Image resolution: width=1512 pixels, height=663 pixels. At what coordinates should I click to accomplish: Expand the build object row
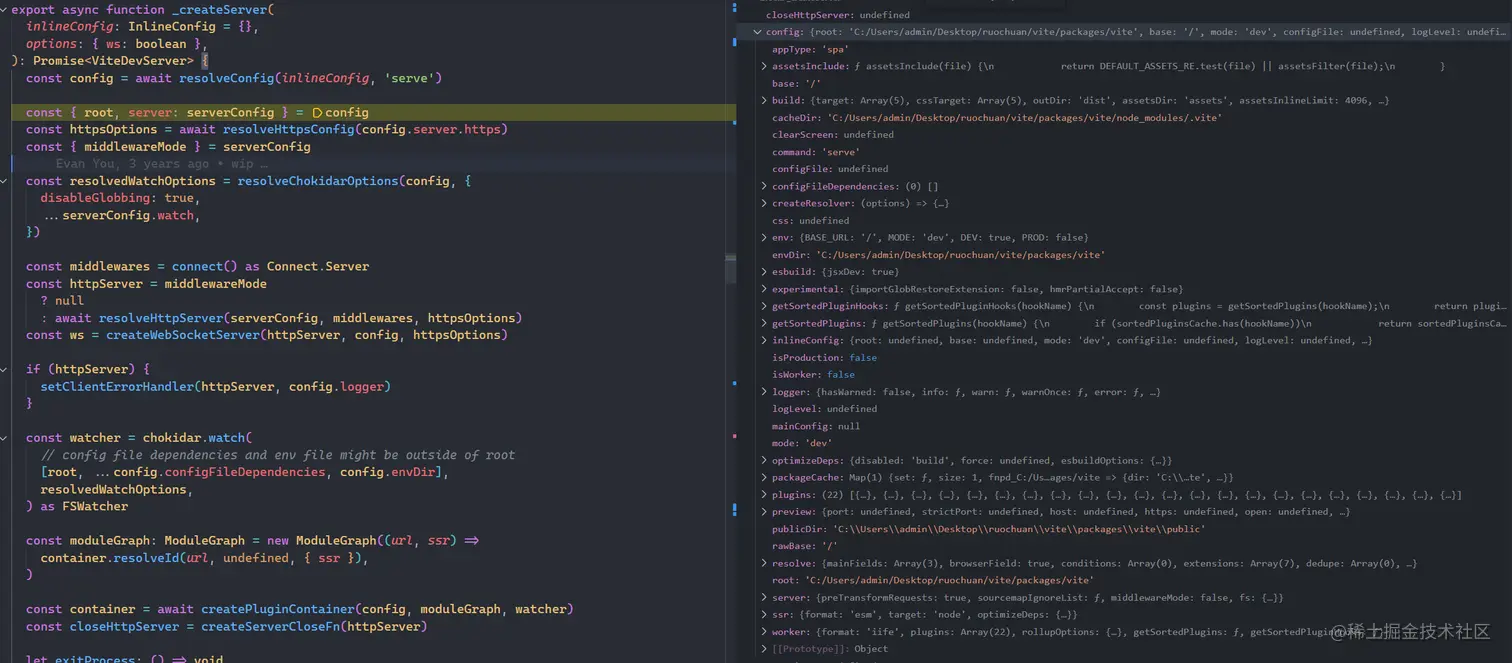[x=764, y=100]
